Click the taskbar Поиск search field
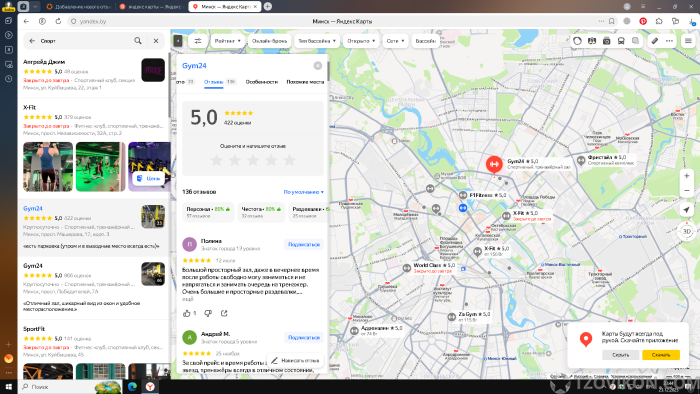The width and height of the screenshot is (700, 394). pyautogui.click(x=71, y=386)
